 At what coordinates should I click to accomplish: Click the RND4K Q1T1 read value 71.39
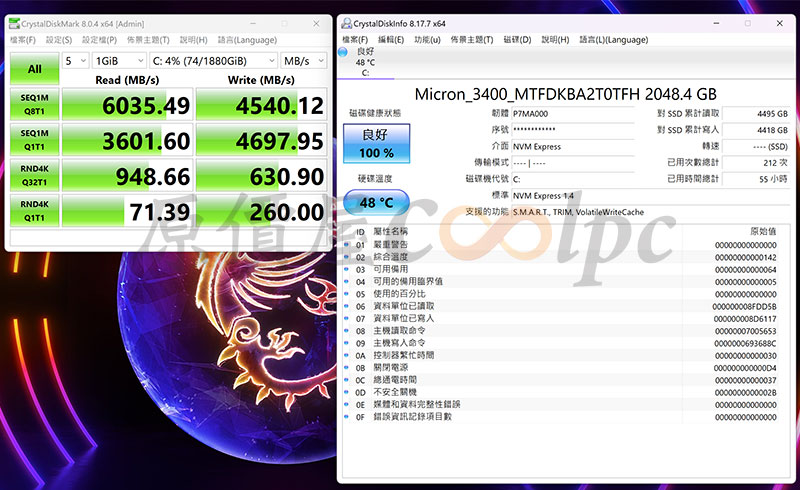[128, 211]
